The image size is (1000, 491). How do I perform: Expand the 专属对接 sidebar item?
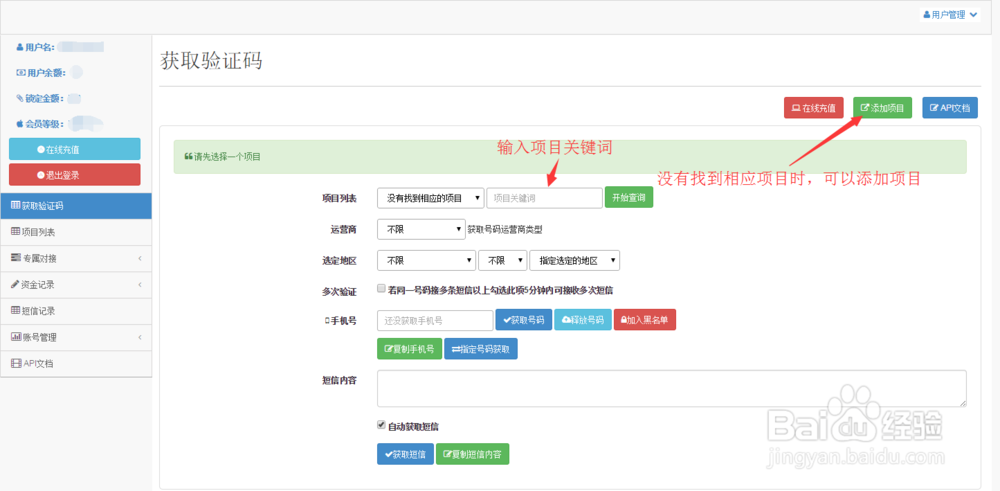(x=76, y=258)
